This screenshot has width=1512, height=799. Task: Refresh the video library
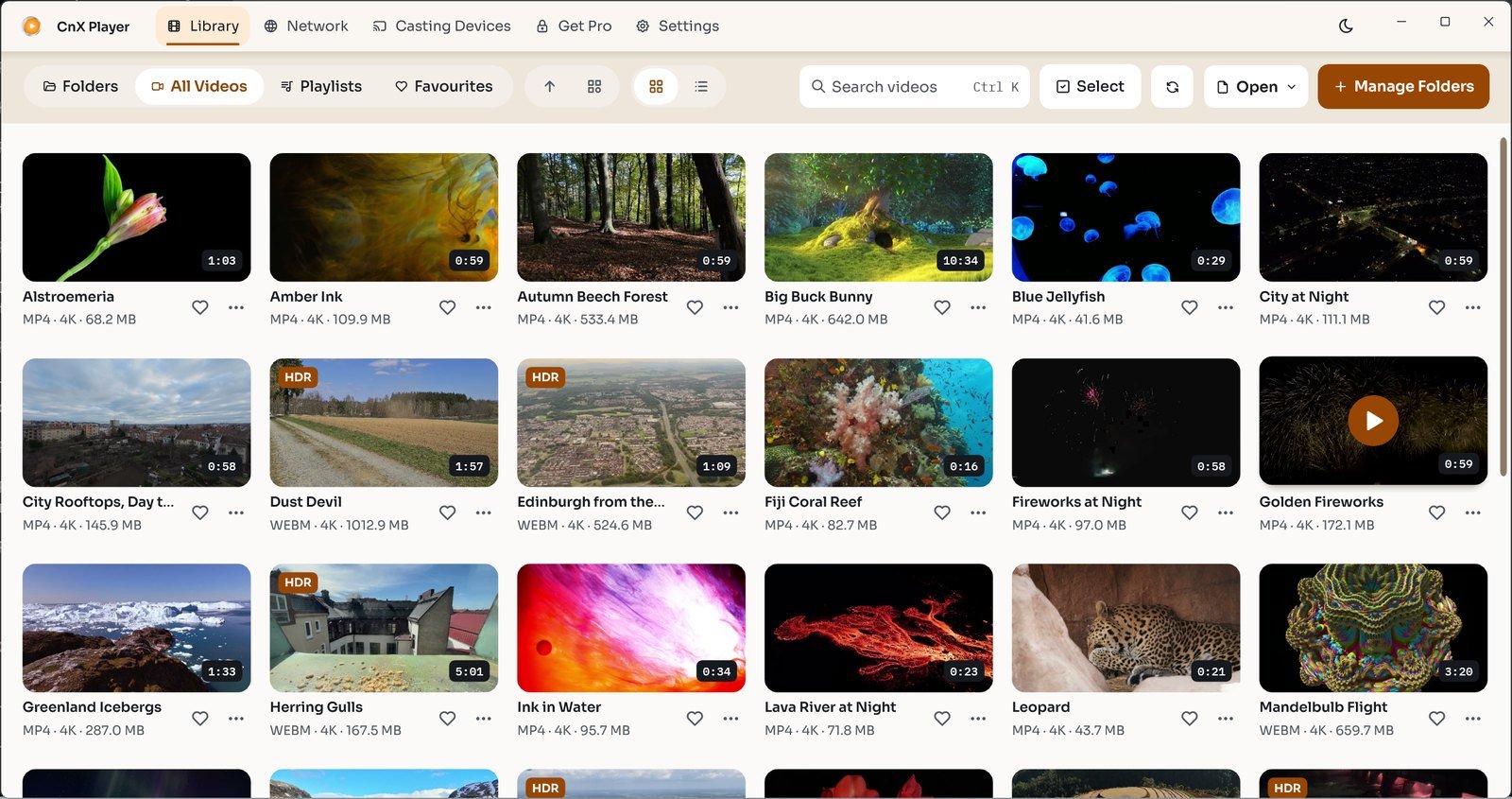pyautogui.click(x=1172, y=86)
